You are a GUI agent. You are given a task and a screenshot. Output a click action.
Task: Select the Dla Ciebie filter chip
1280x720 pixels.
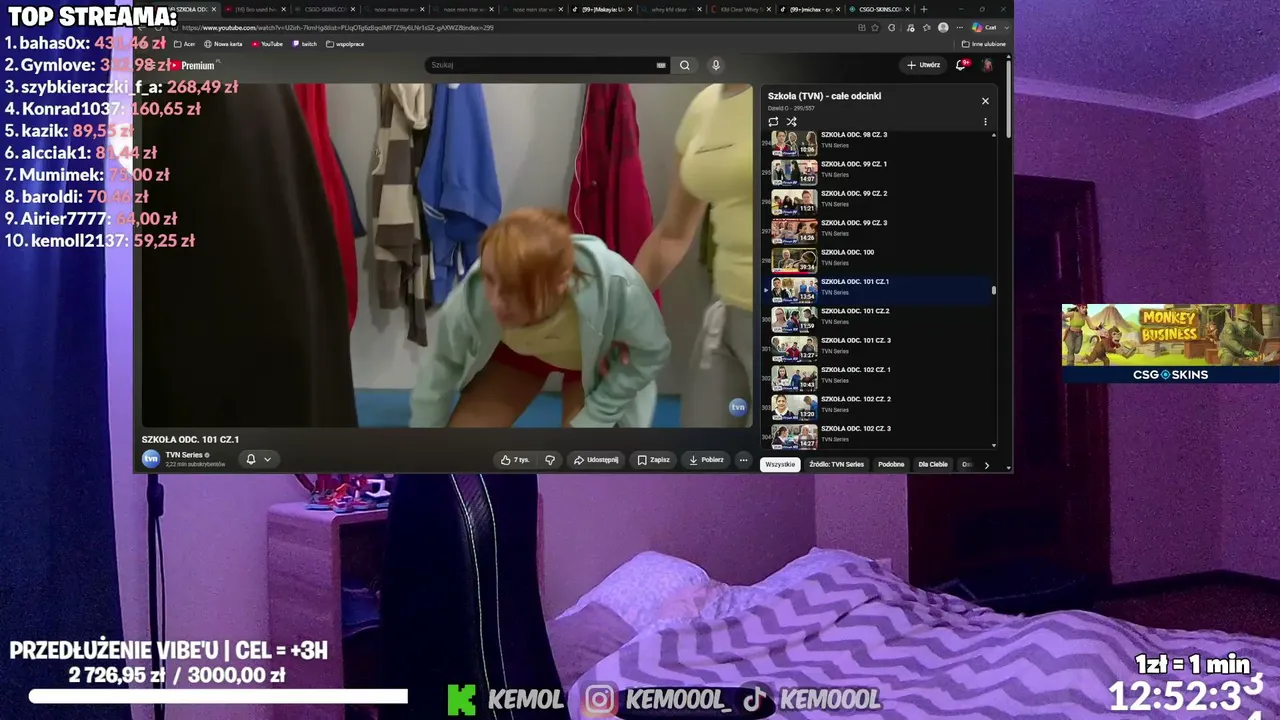tap(933, 465)
